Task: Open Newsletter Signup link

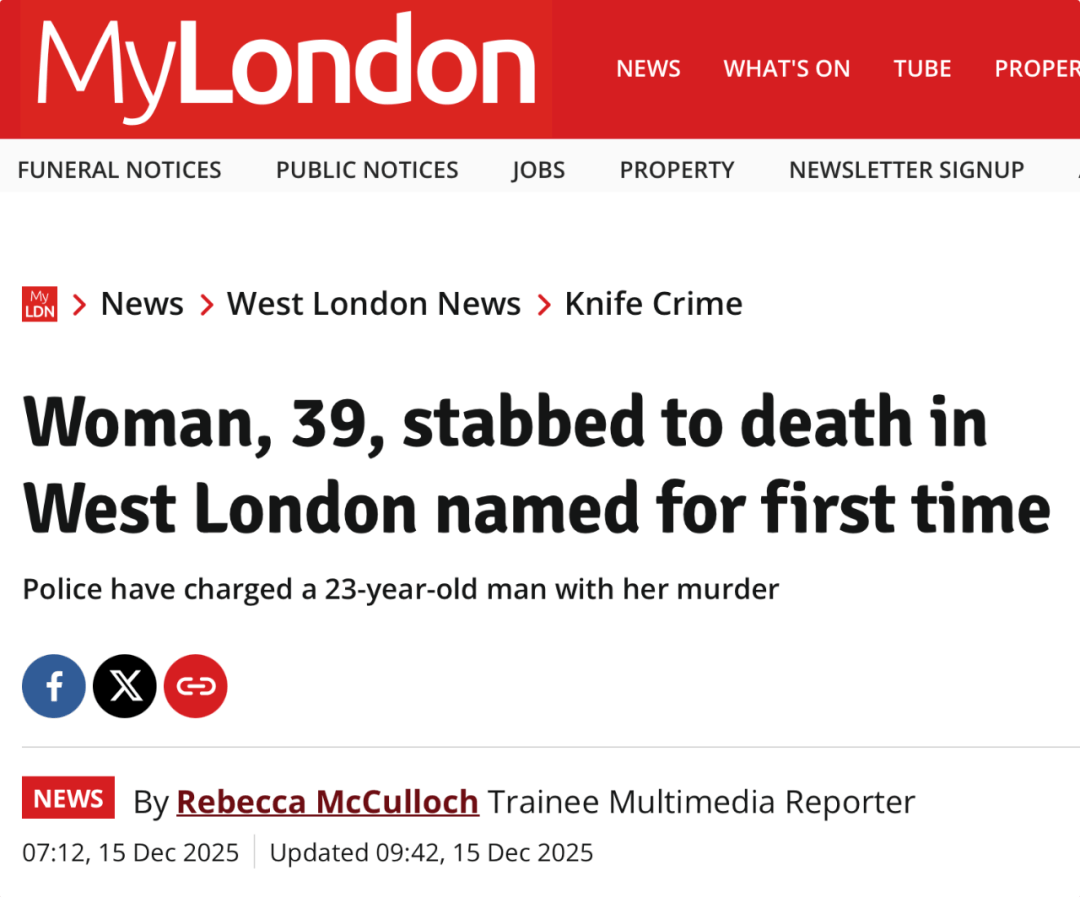Action: pos(906,170)
